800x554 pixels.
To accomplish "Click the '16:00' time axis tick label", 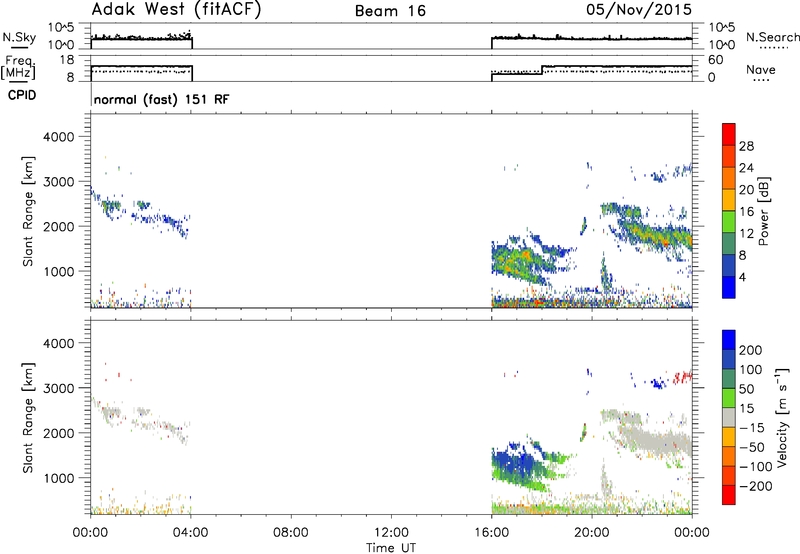I will click(491, 532).
